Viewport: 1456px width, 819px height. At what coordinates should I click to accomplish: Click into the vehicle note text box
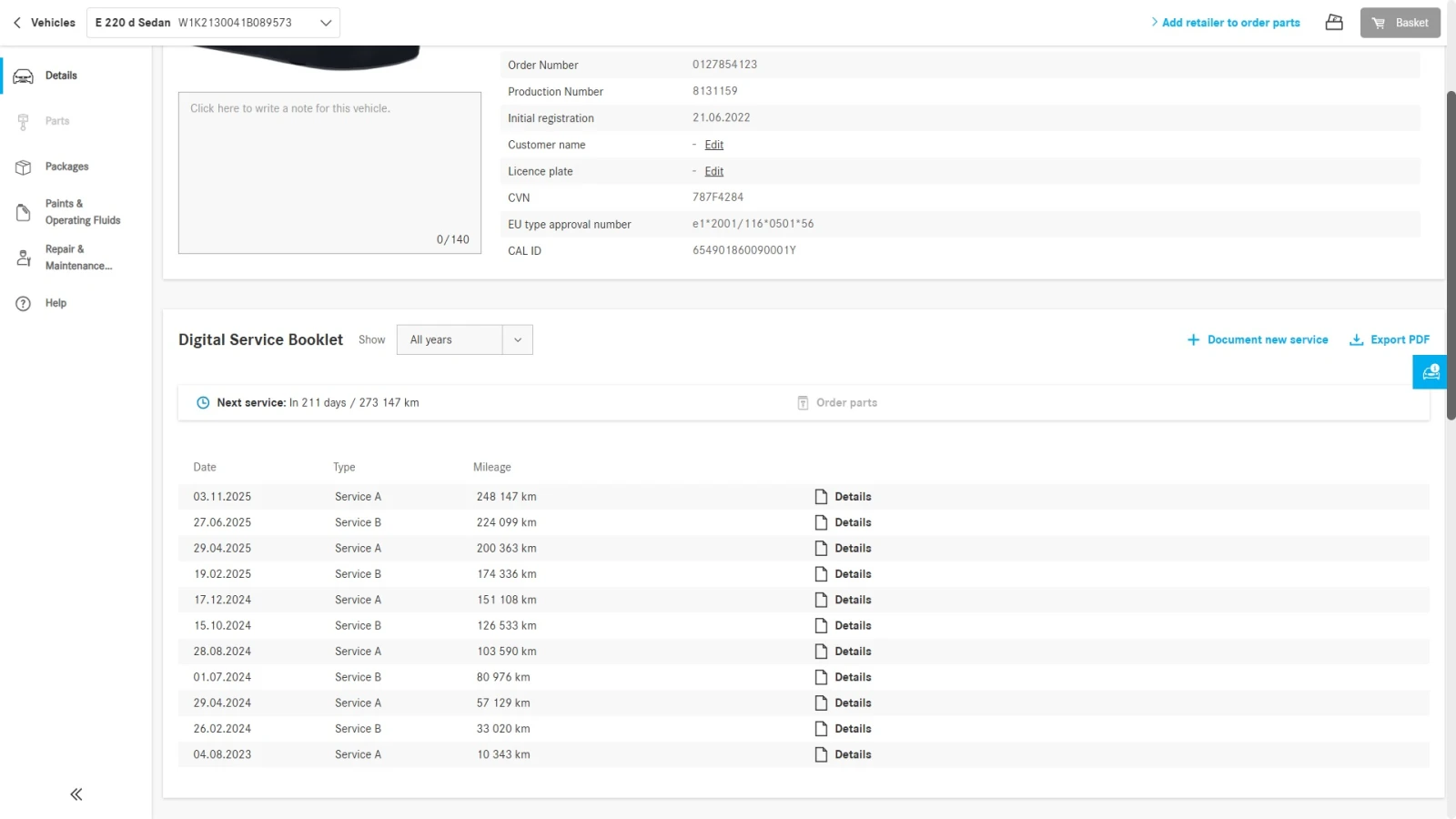click(x=329, y=172)
